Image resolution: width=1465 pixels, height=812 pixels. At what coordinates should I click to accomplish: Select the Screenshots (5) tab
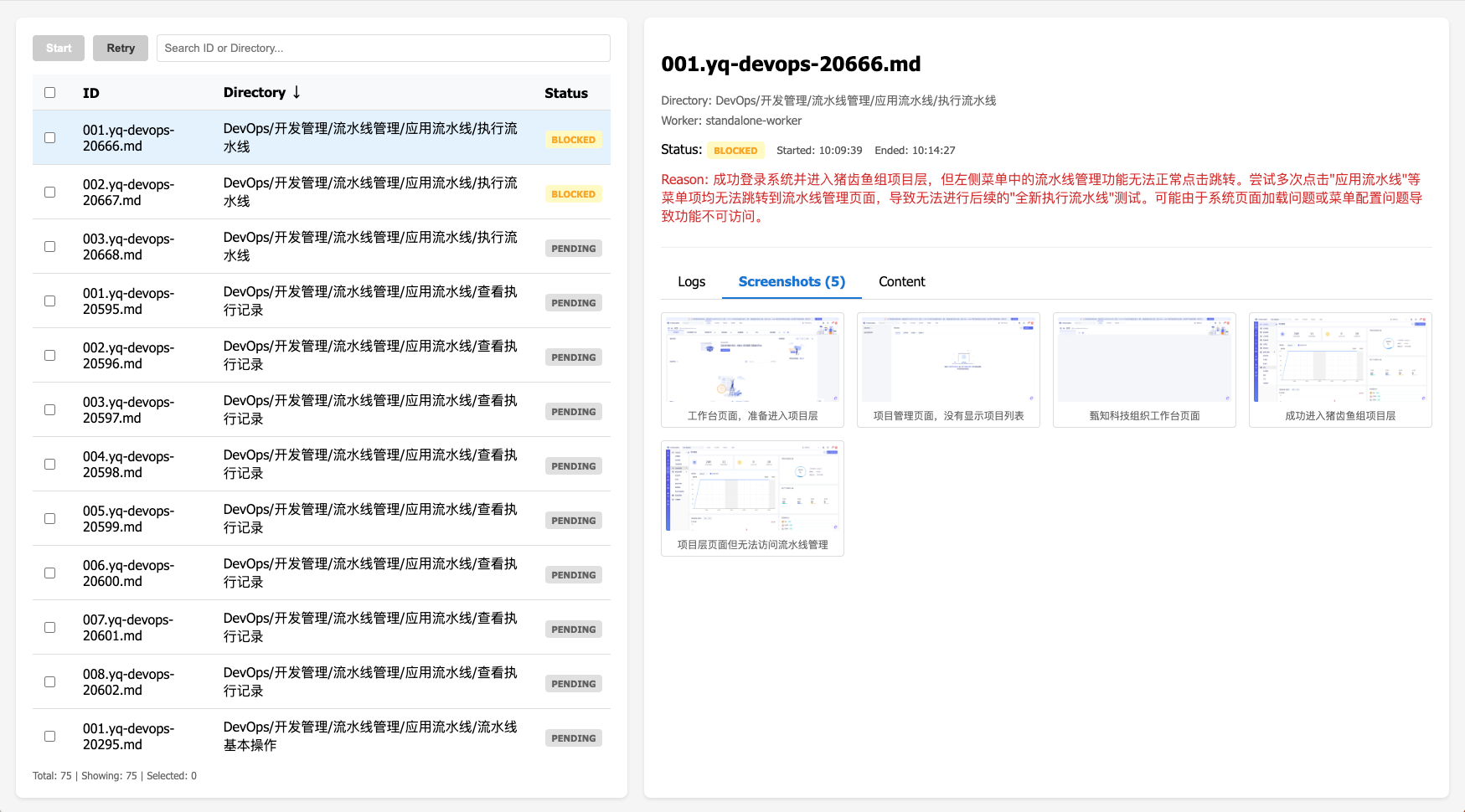click(792, 282)
